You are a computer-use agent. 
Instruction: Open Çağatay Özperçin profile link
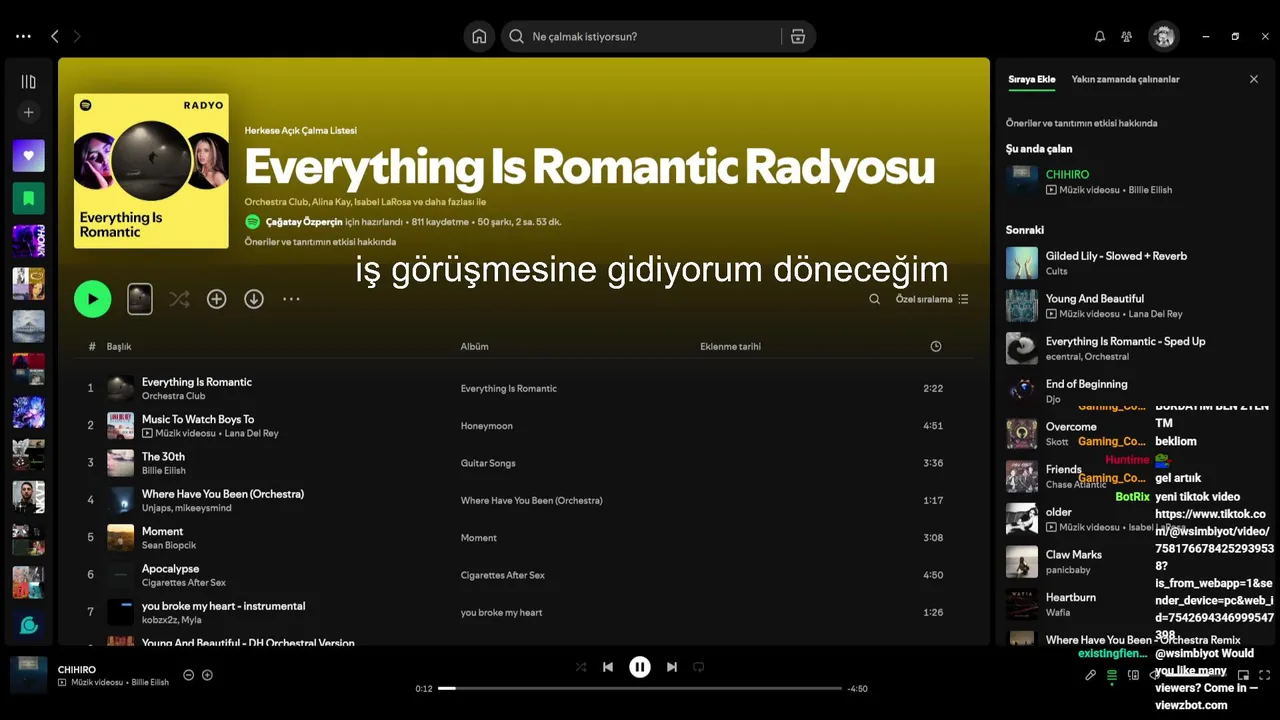pos(304,222)
